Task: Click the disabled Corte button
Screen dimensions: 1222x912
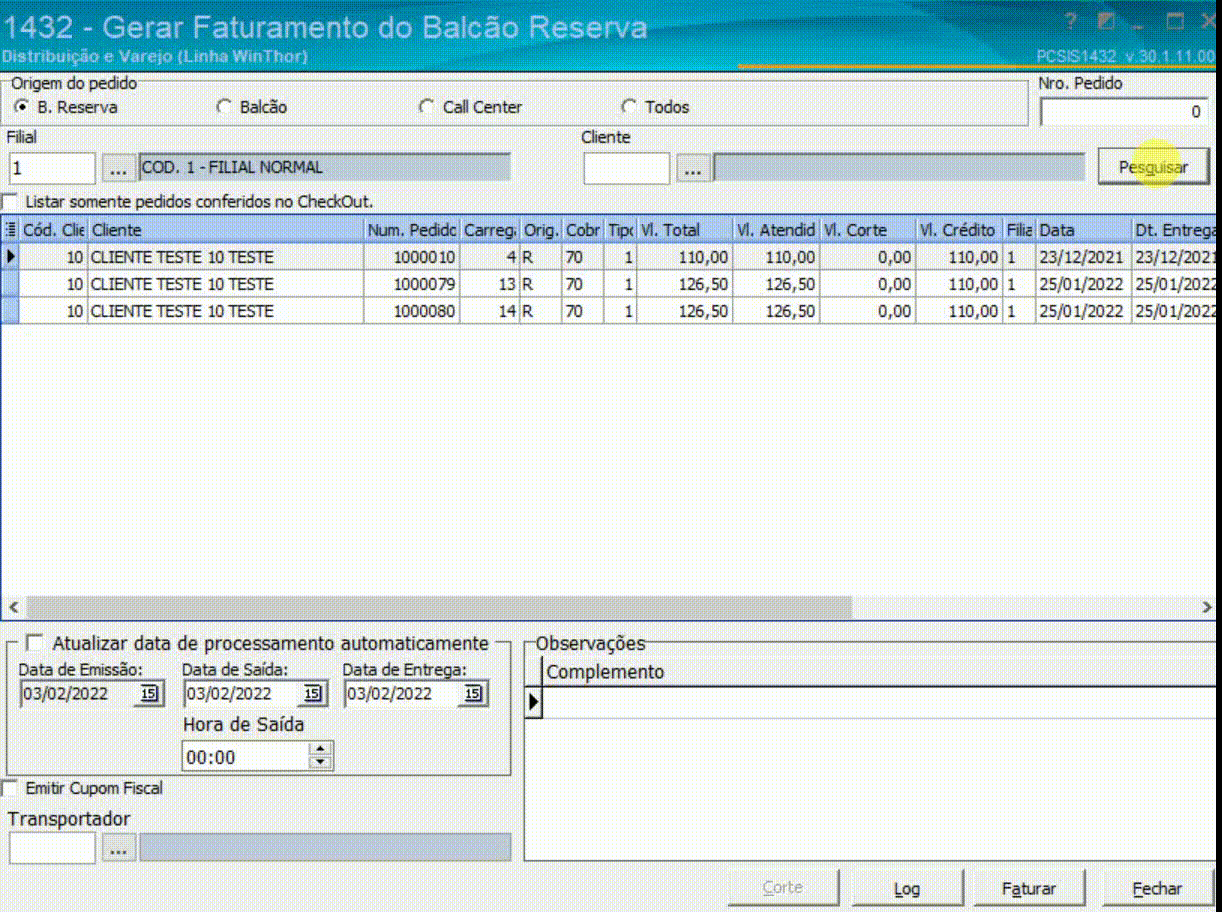Action: click(782, 888)
